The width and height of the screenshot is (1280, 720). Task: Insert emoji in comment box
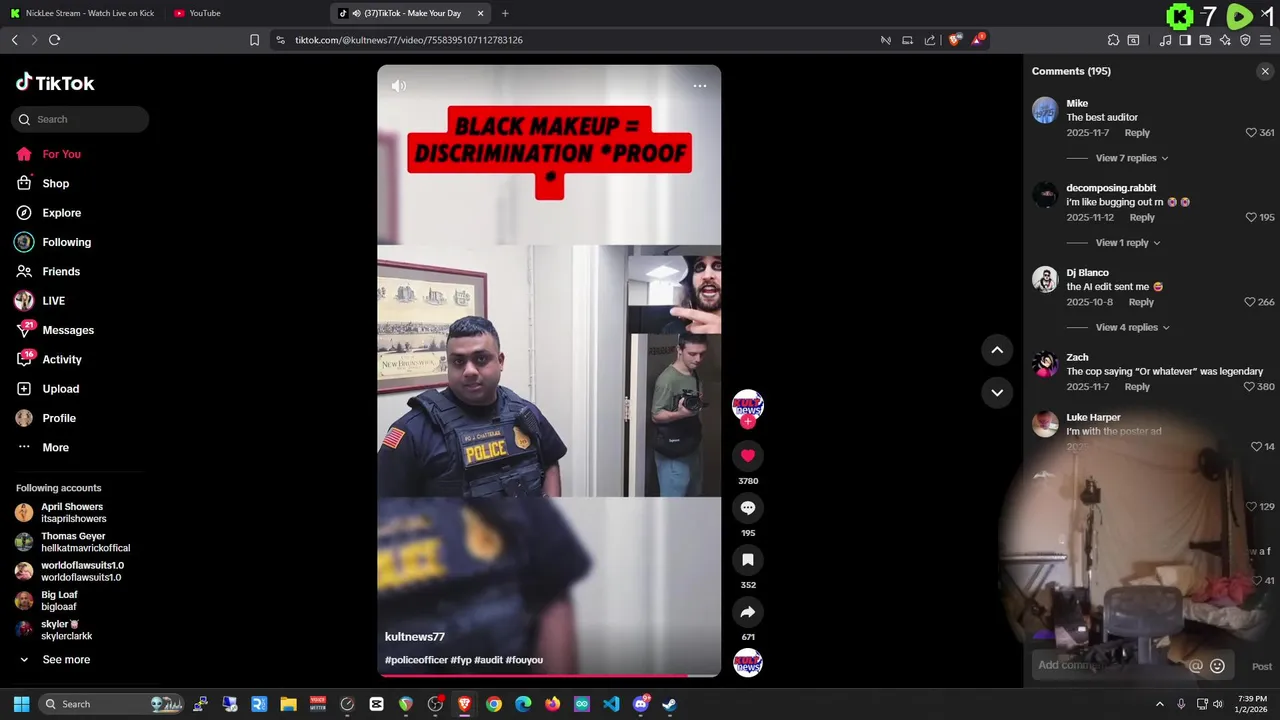[x=1217, y=666]
